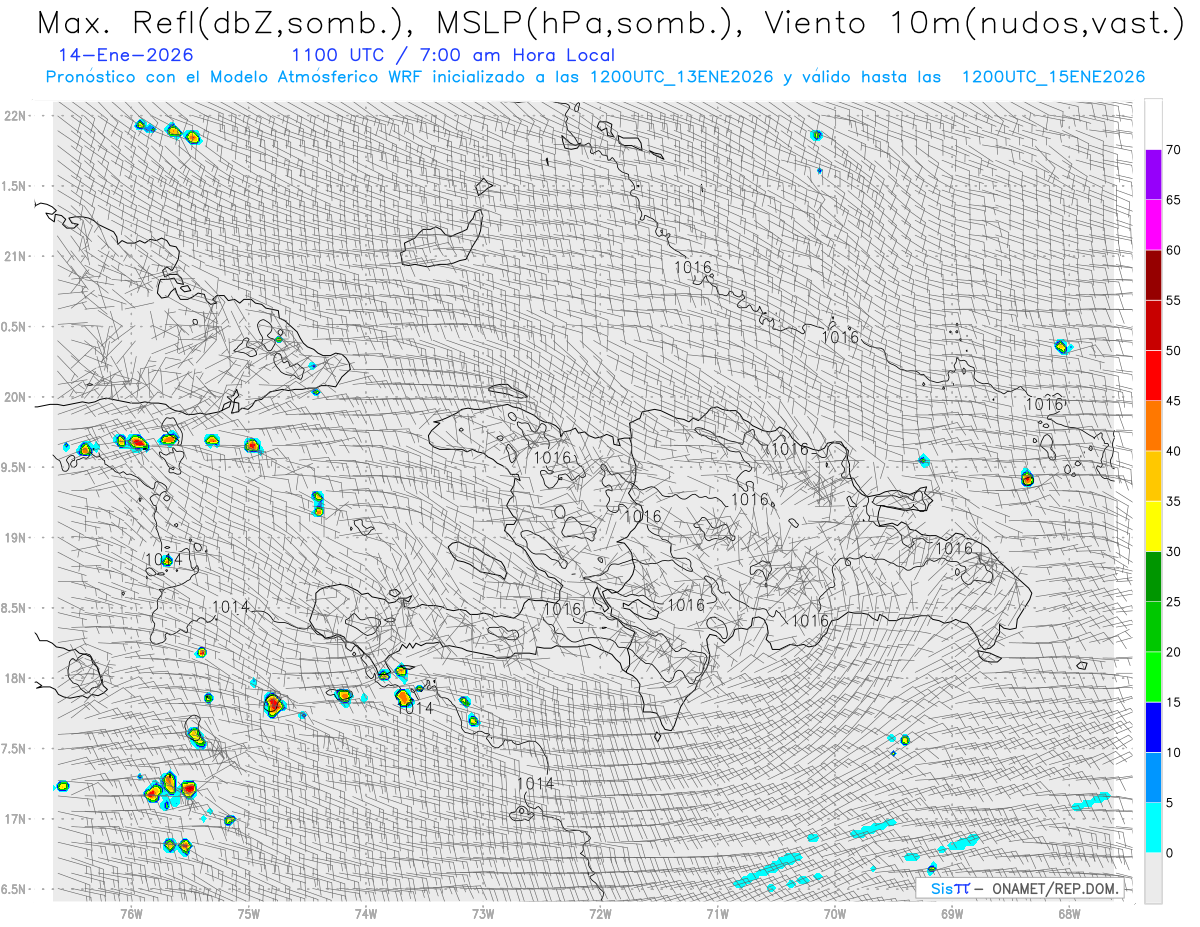1200x927 pixels.
Task: Pick the orange 40–45 dBZ colorbar segment
Action: (x=1153, y=426)
